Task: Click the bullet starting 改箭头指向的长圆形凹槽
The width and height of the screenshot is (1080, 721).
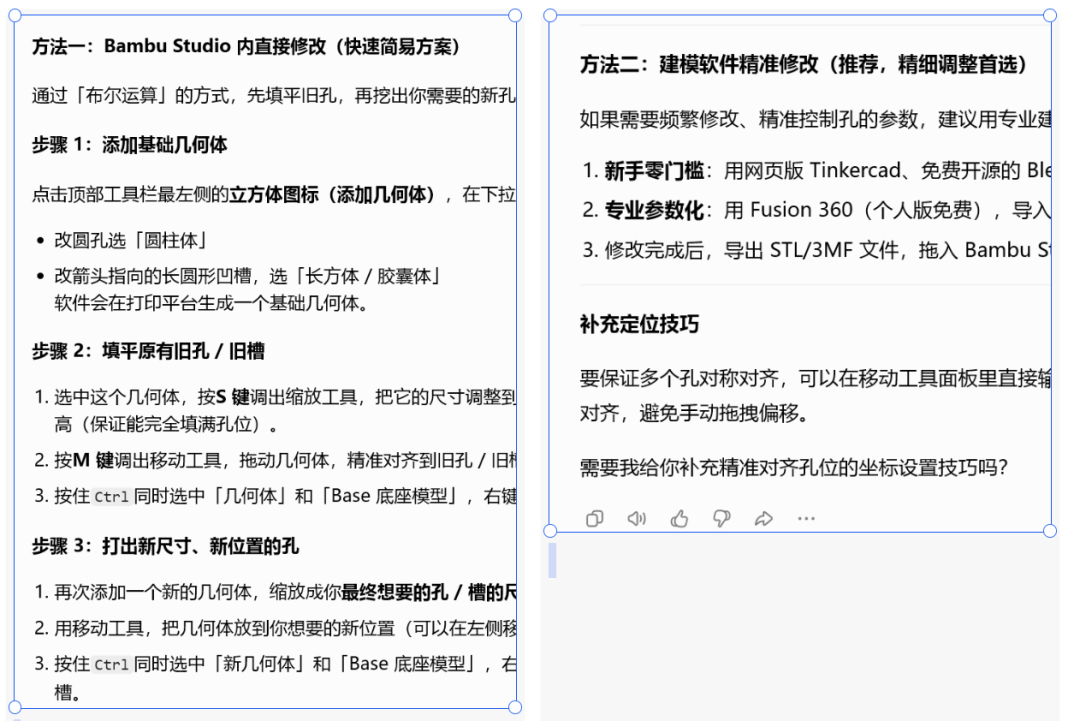Action: tap(248, 276)
